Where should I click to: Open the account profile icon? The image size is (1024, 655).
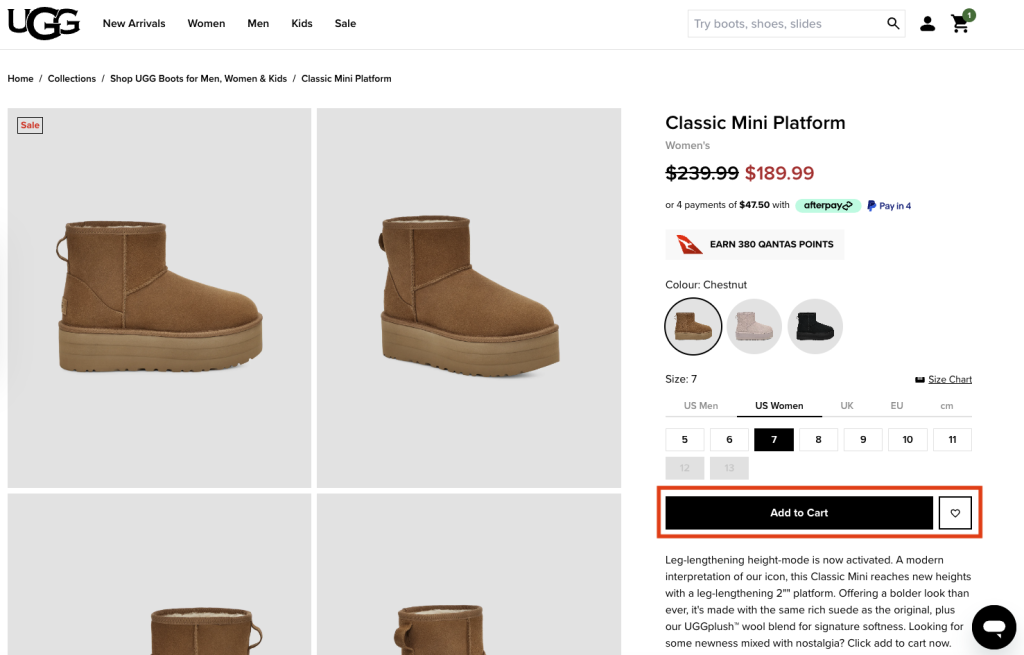tap(928, 24)
